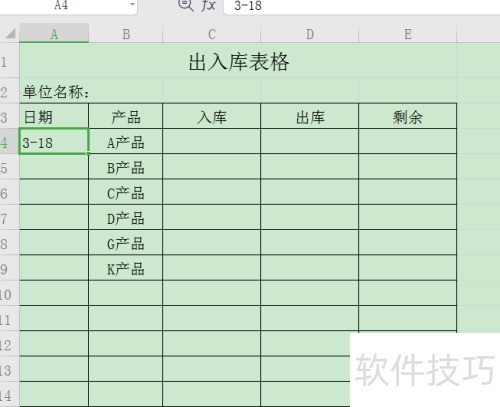Click the 剩余 cell for A产品
Viewport: 500px width, 407px height.
pos(407,142)
